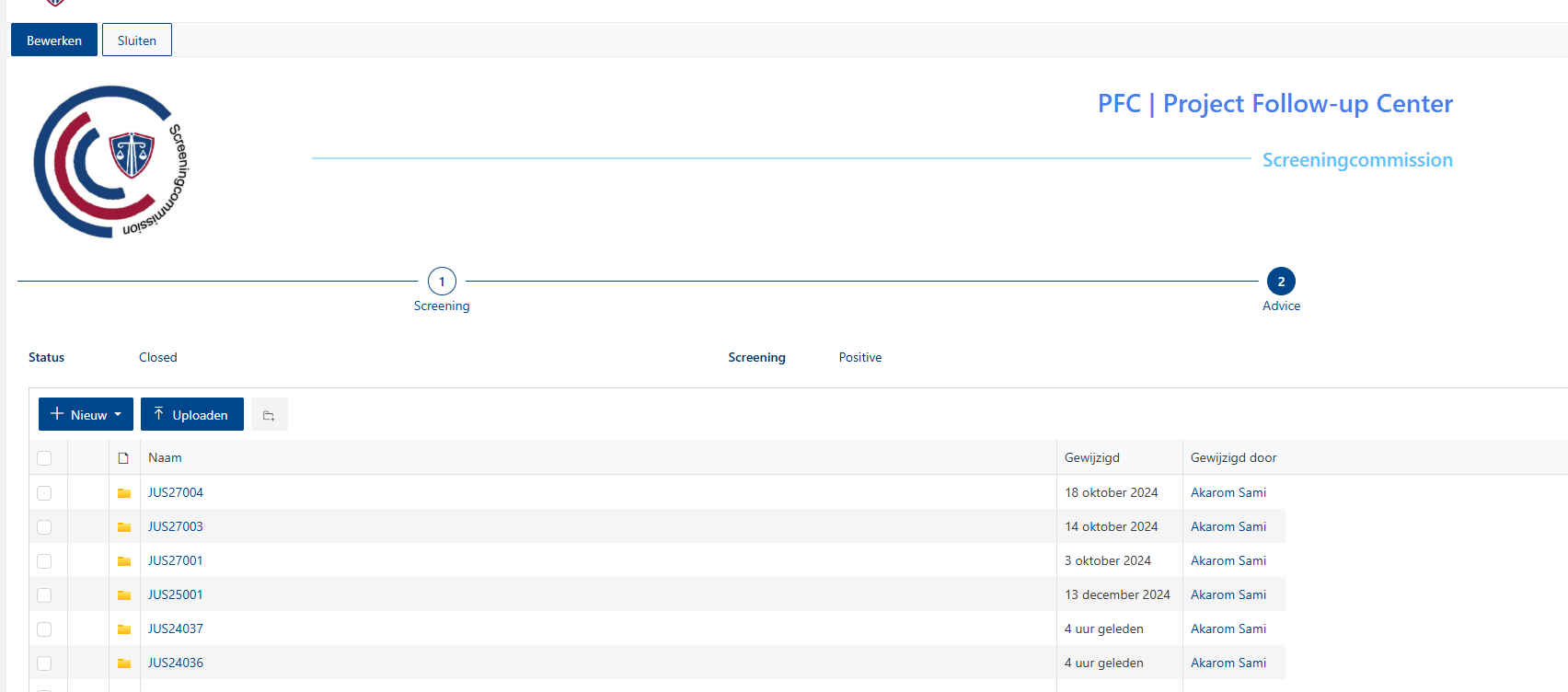Click the folder icon next to JUS24037
Image resolution: width=1568 pixels, height=692 pixels.
point(124,629)
